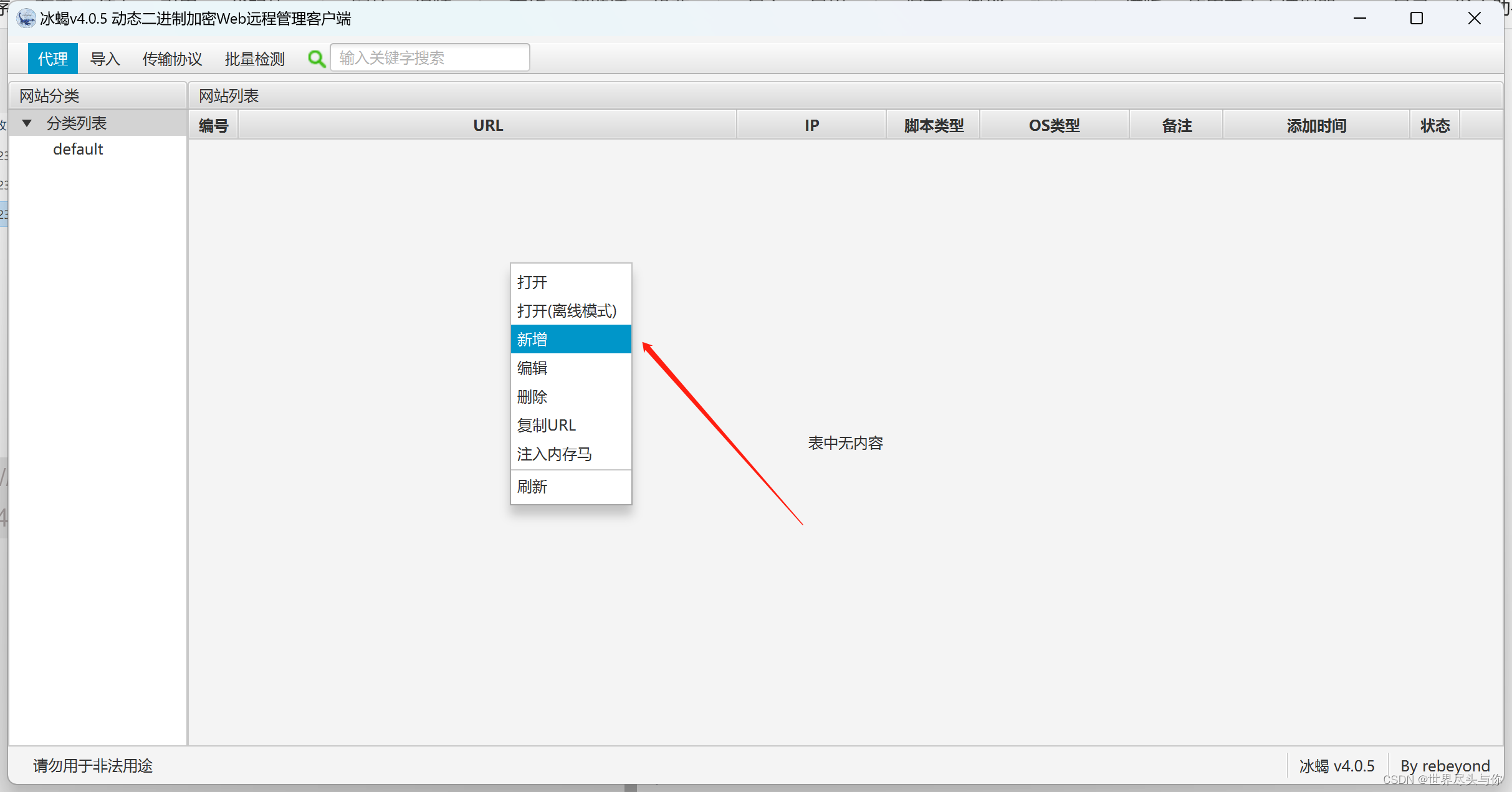Image resolution: width=1512 pixels, height=792 pixels.
Task: Choose 编辑 in context menu
Action: coord(571,368)
